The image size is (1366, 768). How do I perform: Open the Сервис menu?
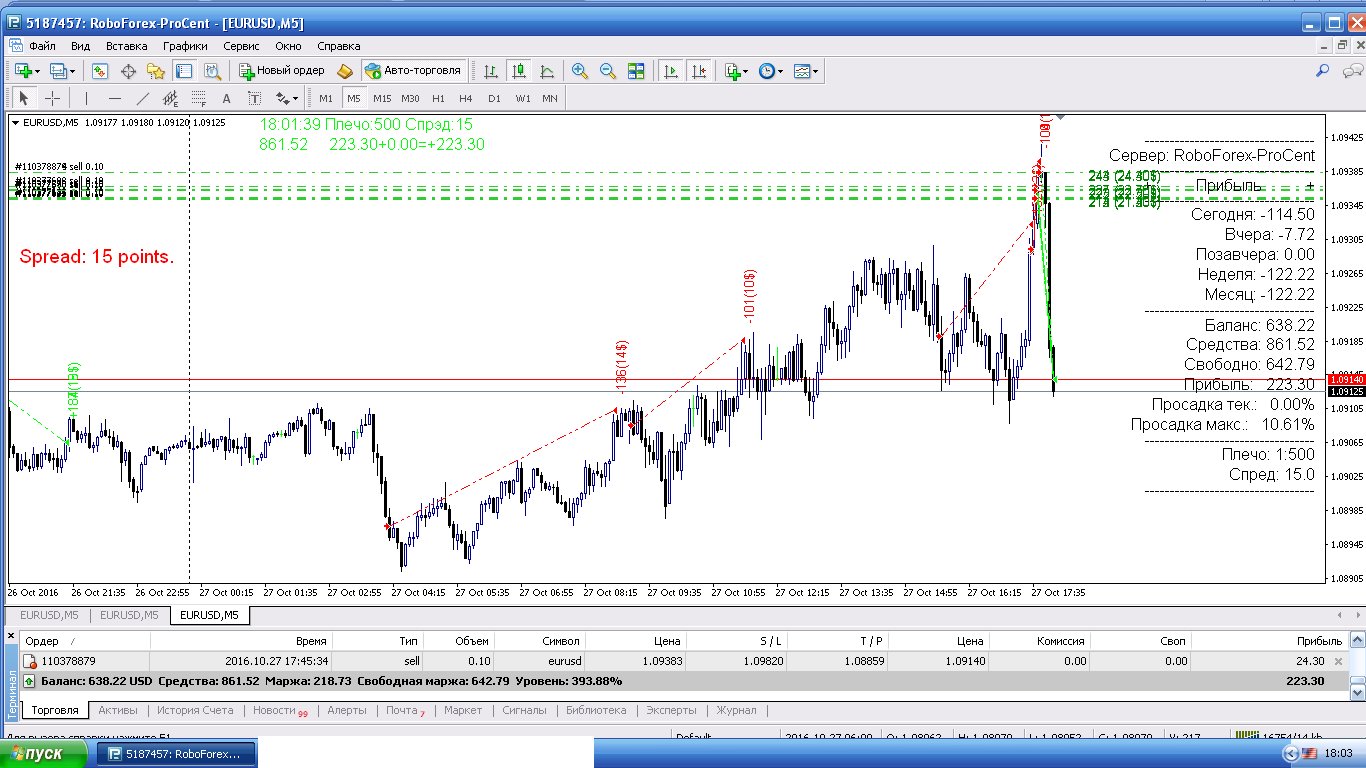[241, 46]
